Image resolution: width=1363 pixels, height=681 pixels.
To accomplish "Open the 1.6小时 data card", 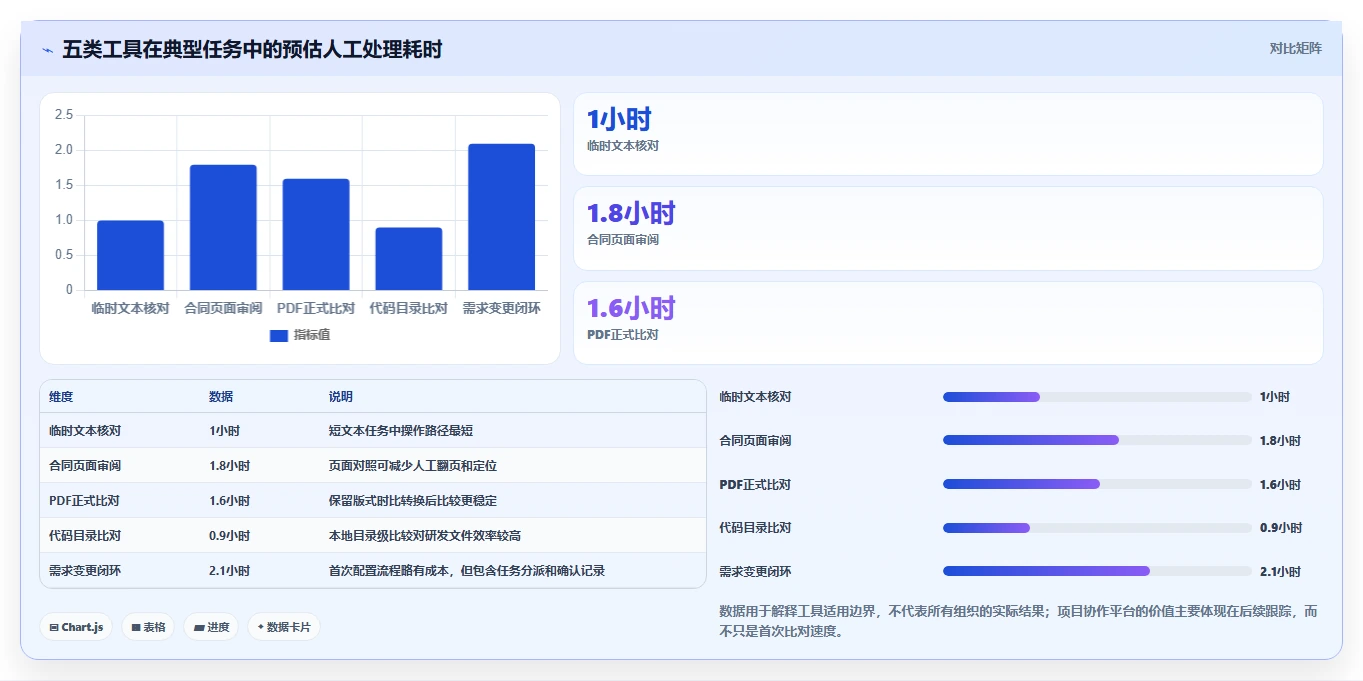I will click(x=948, y=323).
